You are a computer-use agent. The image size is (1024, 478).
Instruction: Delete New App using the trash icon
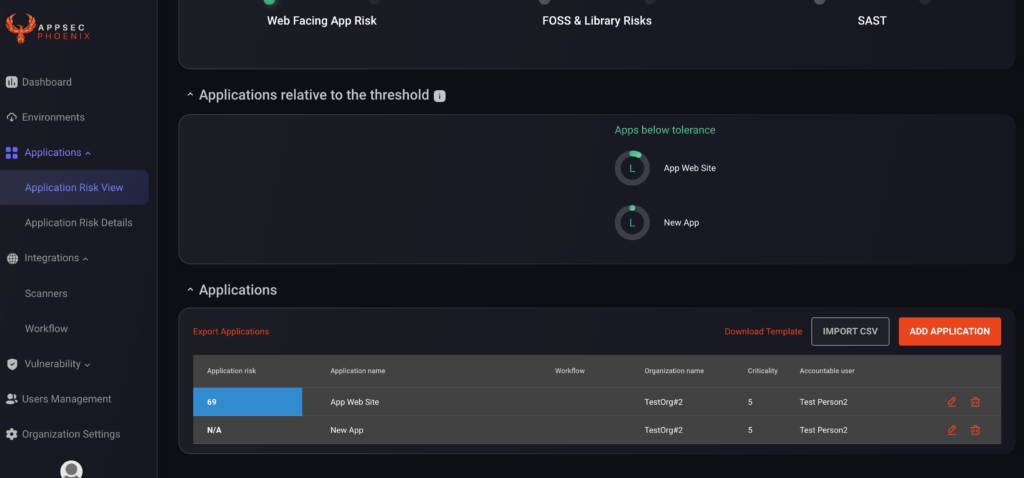pyautogui.click(x=975, y=430)
